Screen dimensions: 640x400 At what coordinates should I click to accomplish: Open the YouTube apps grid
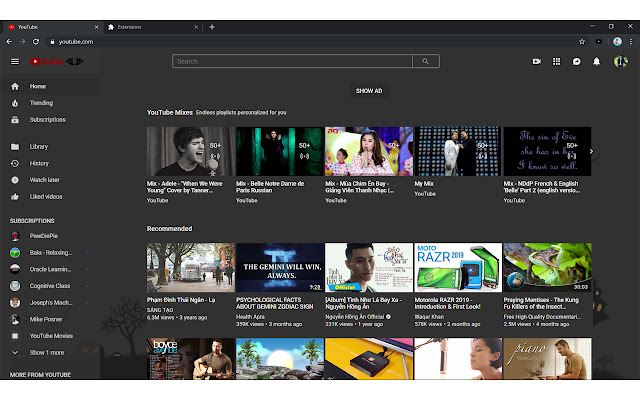click(557, 61)
